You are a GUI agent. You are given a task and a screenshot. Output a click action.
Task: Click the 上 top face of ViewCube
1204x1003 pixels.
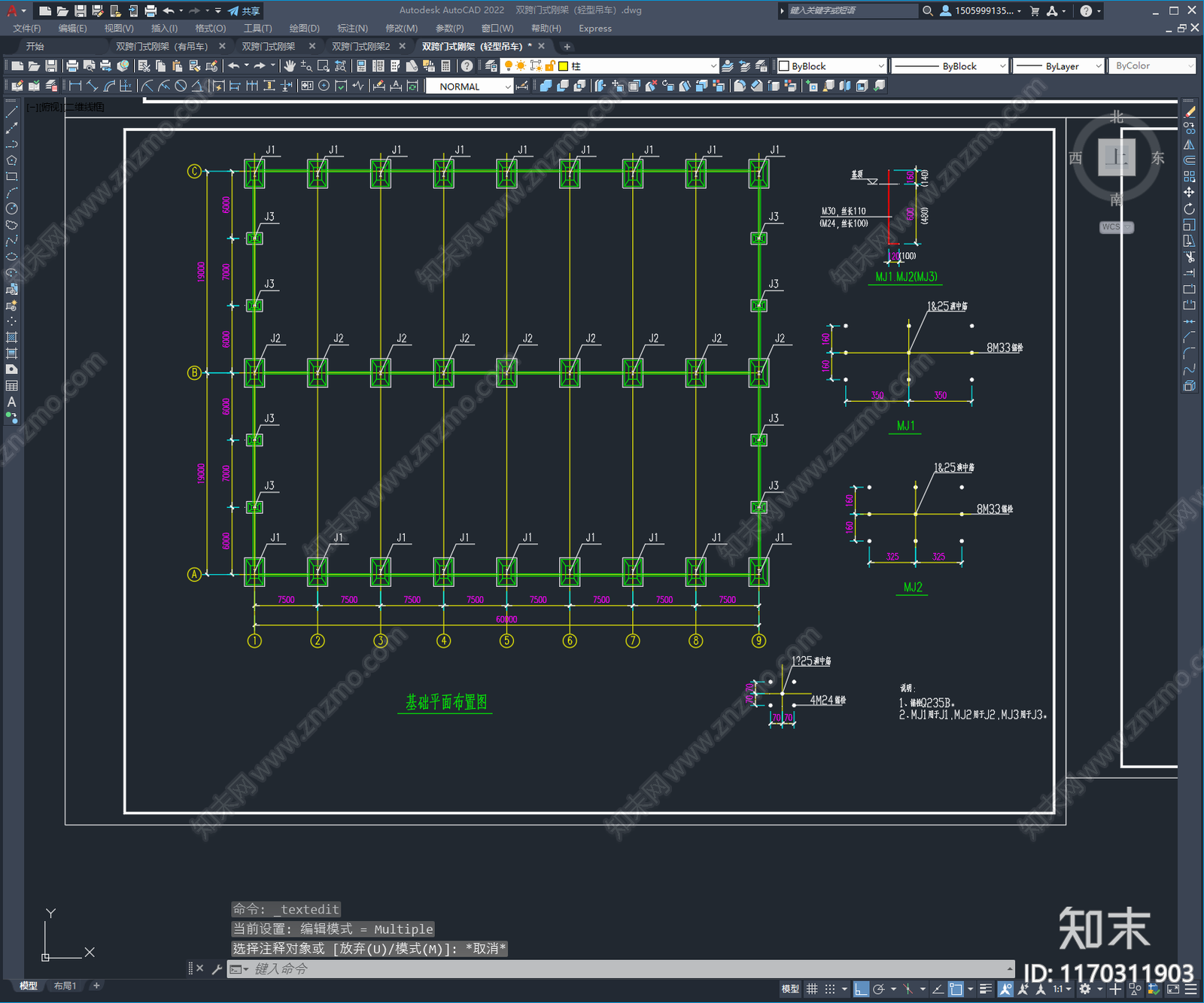click(x=1117, y=157)
